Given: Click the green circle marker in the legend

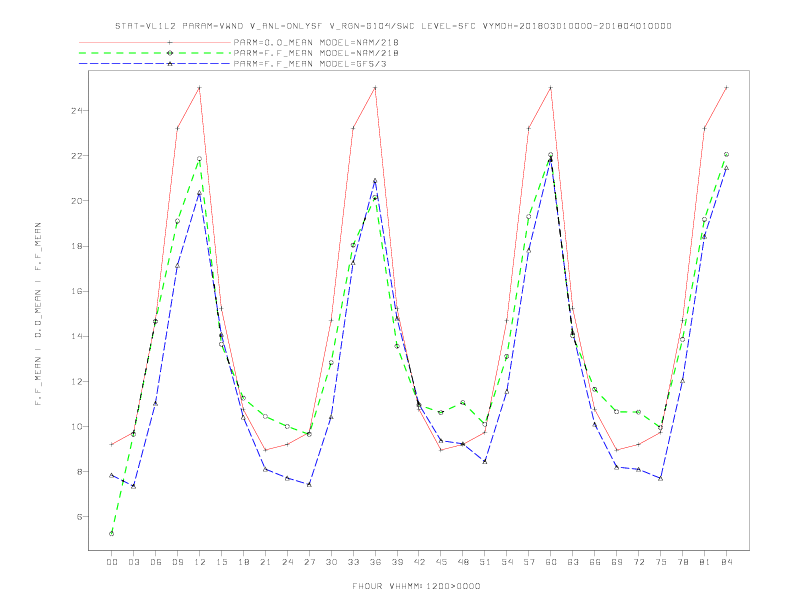Looking at the screenshot, I should (170, 53).
